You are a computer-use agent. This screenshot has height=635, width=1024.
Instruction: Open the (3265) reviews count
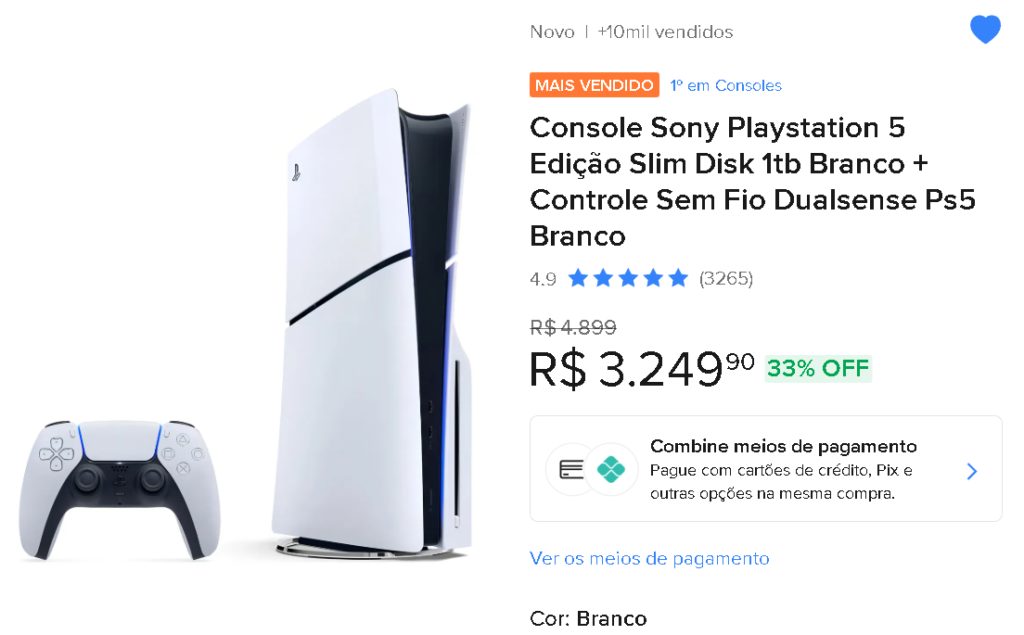click(x=726, y=278)
